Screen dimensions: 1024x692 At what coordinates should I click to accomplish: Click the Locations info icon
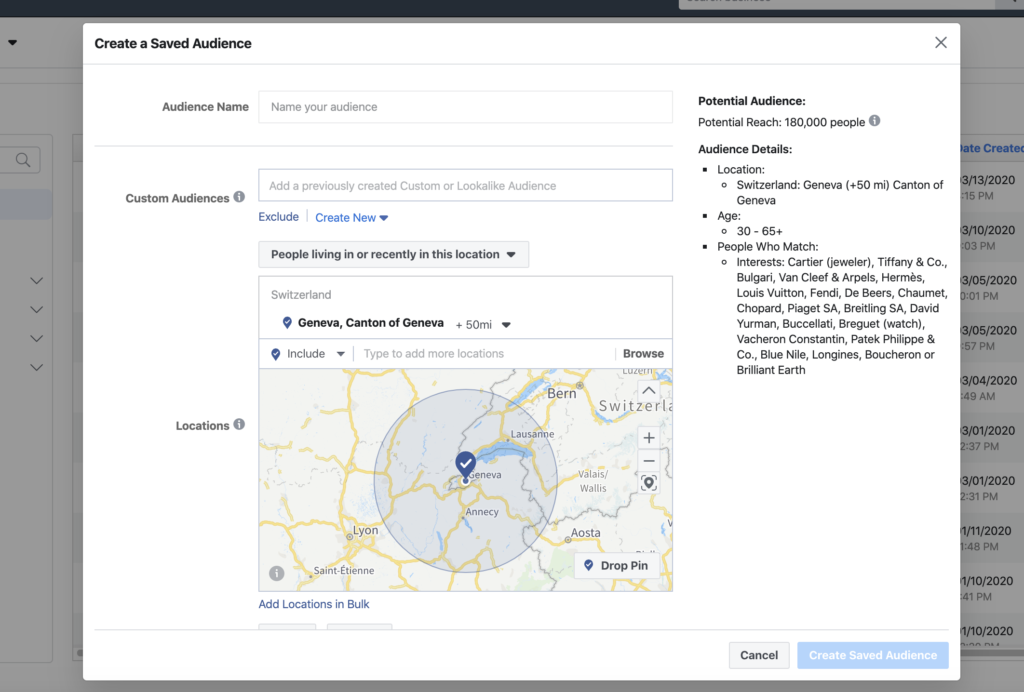240,424
